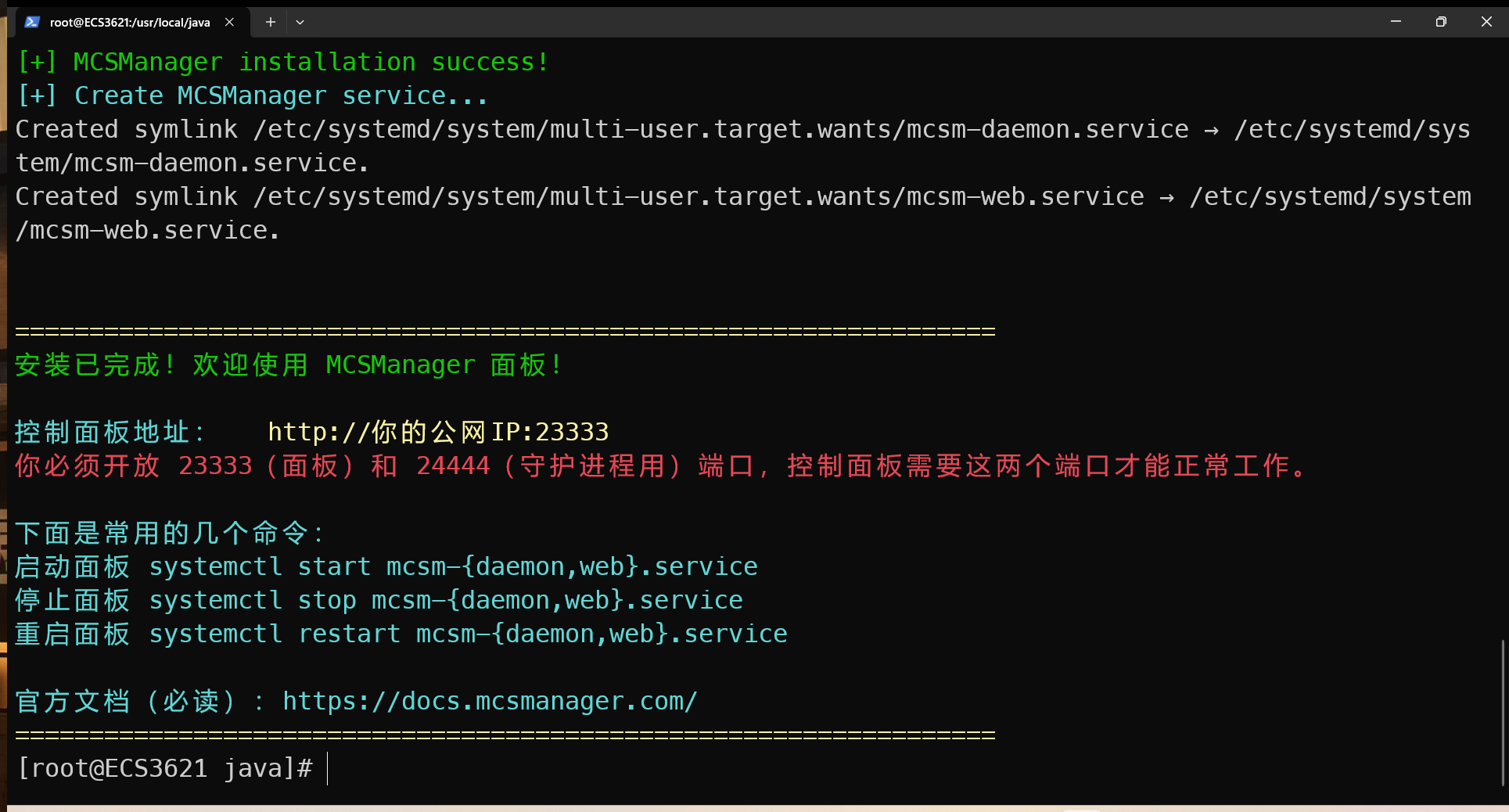This screenshot has width=1509, height=812.
Task: Click the http panel address with port 23333
Action: [438, 432]
